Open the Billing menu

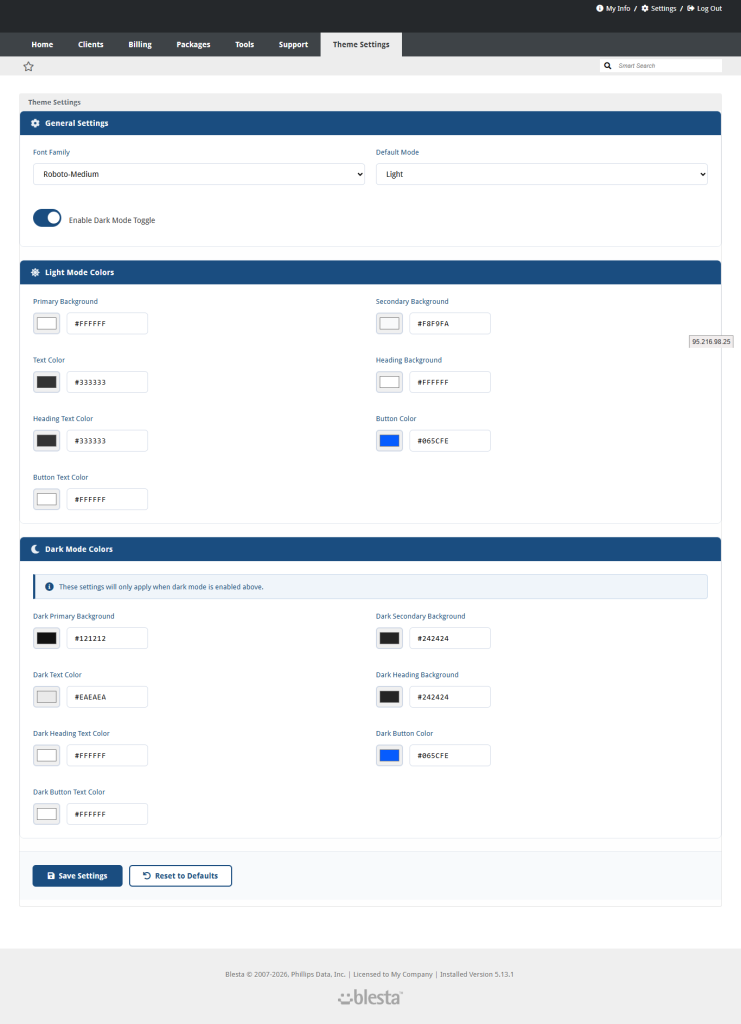140,44
